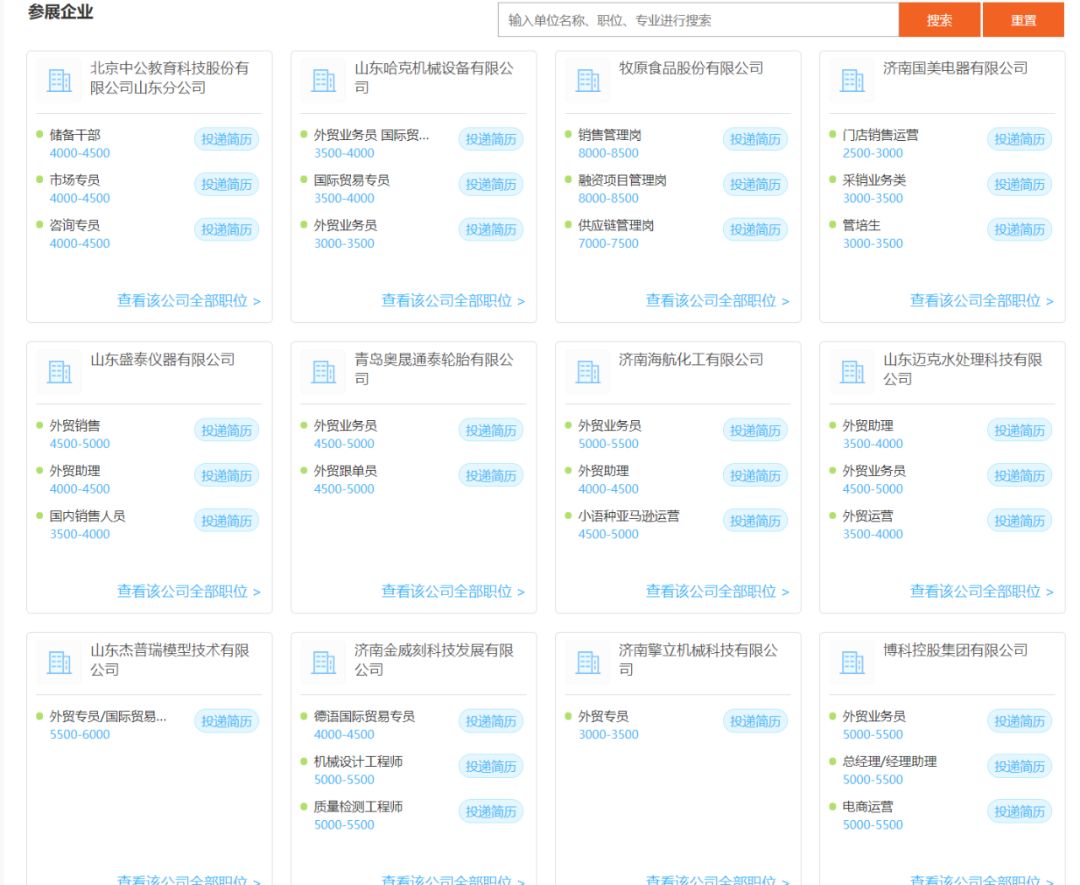The height and width of the screenshot is (885, 1080).
Task: Click the building icon beside 济南海航化工有限公司
Action: click(x=586, y=370)
